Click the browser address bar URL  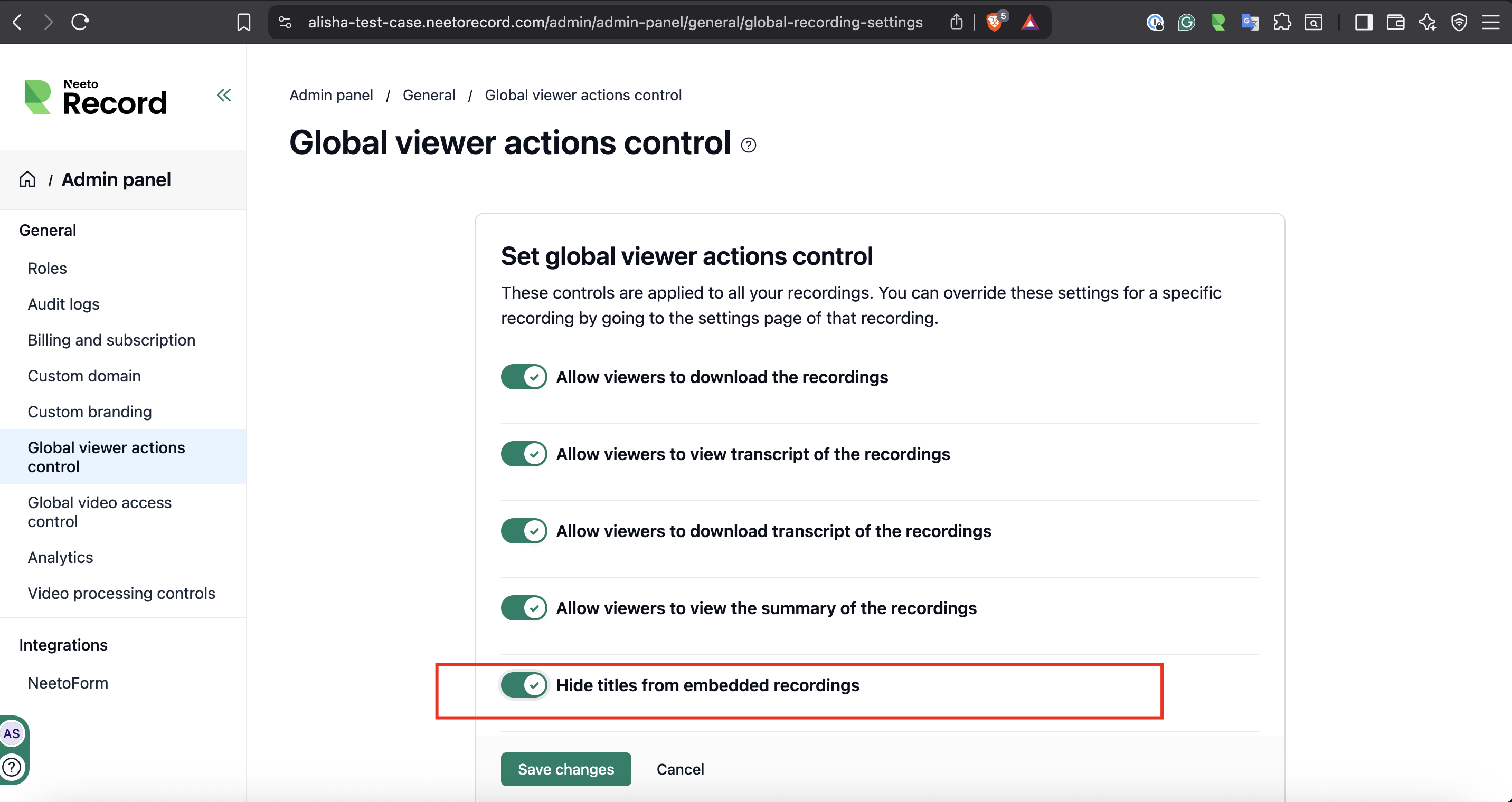615,22
